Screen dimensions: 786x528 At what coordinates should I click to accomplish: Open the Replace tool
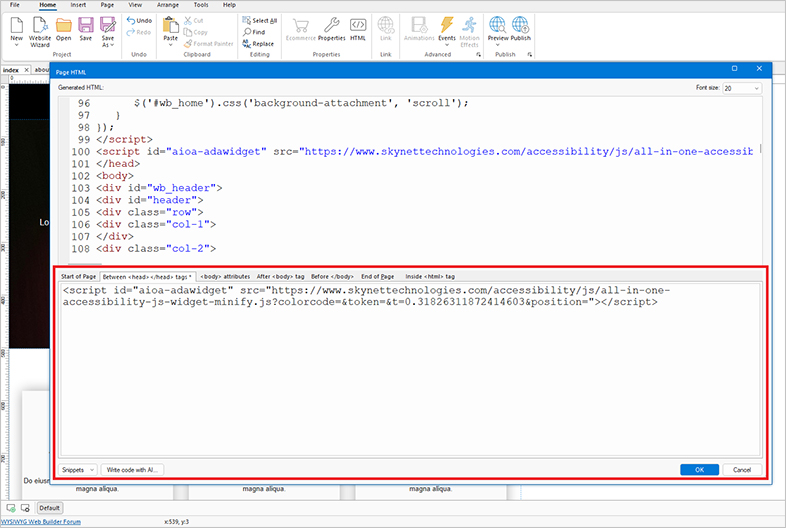258,44
